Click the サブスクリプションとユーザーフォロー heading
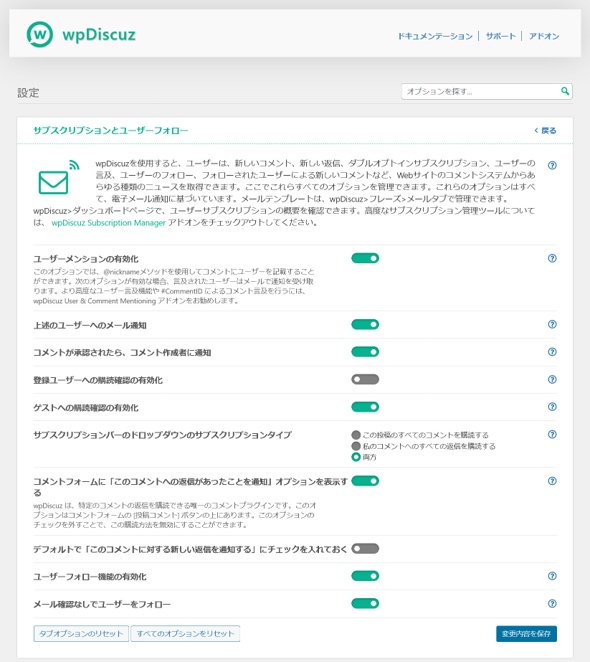 [x=111, y=130]
